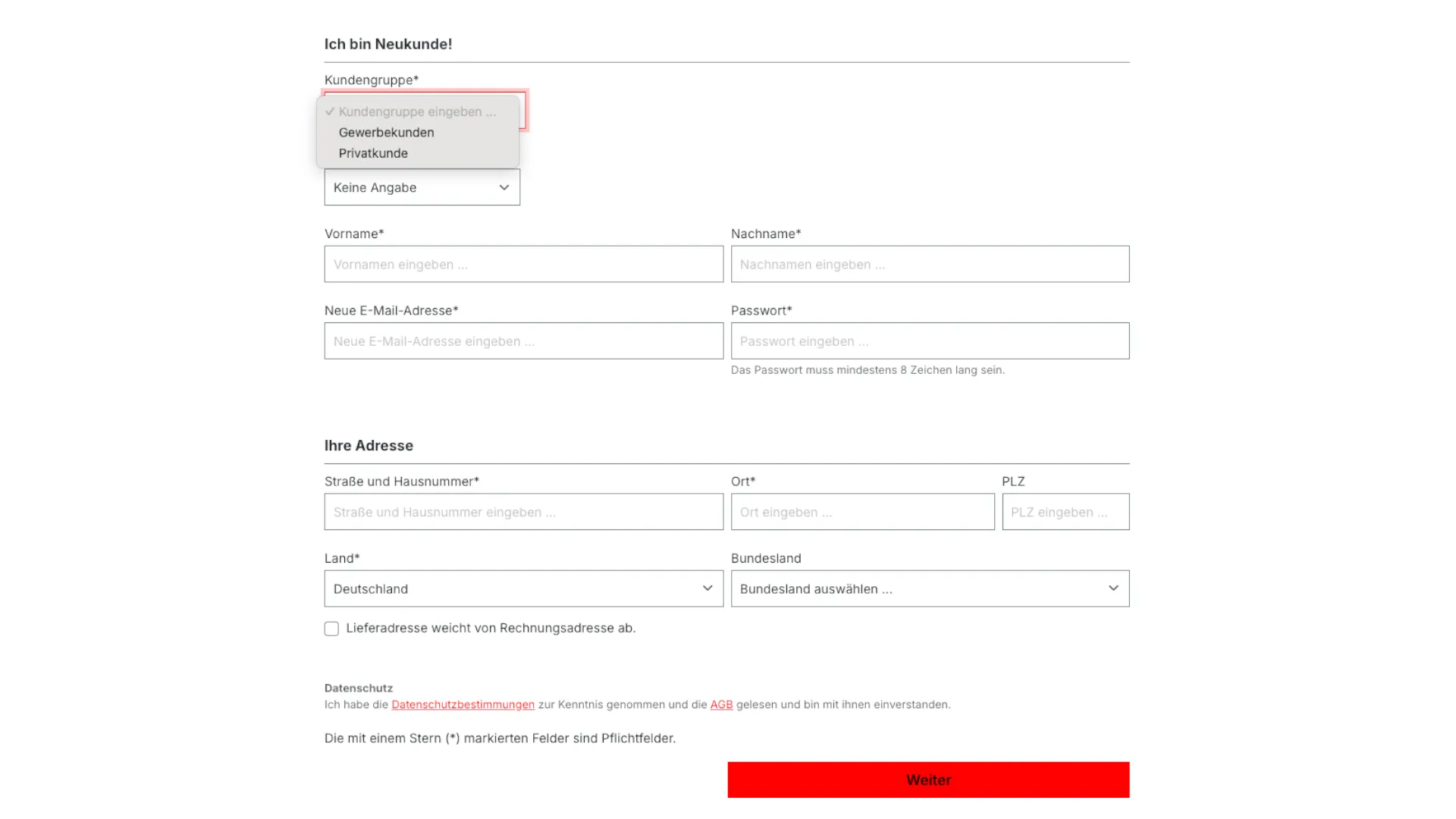Choose Kundengruppe eingeben placeholder option

417,111
